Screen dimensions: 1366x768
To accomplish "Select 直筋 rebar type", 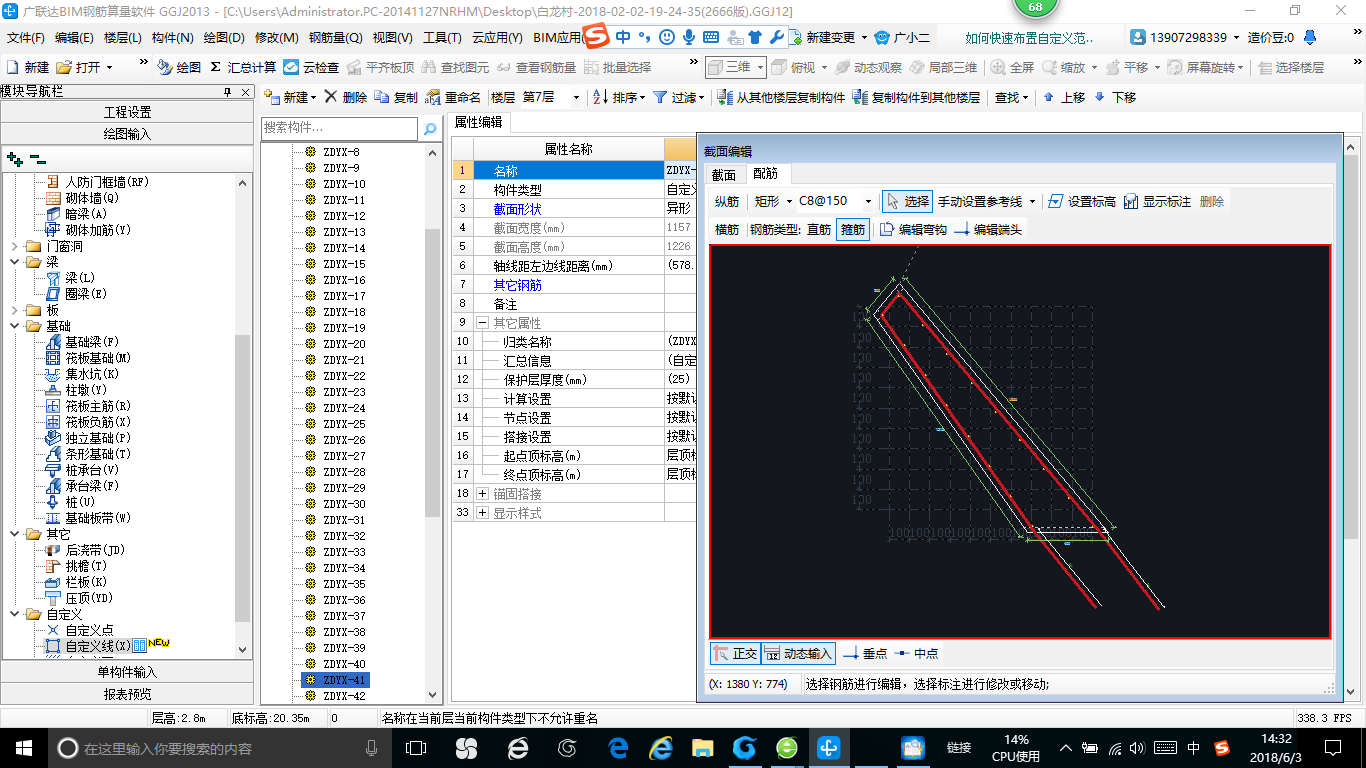I will point(819,229).
